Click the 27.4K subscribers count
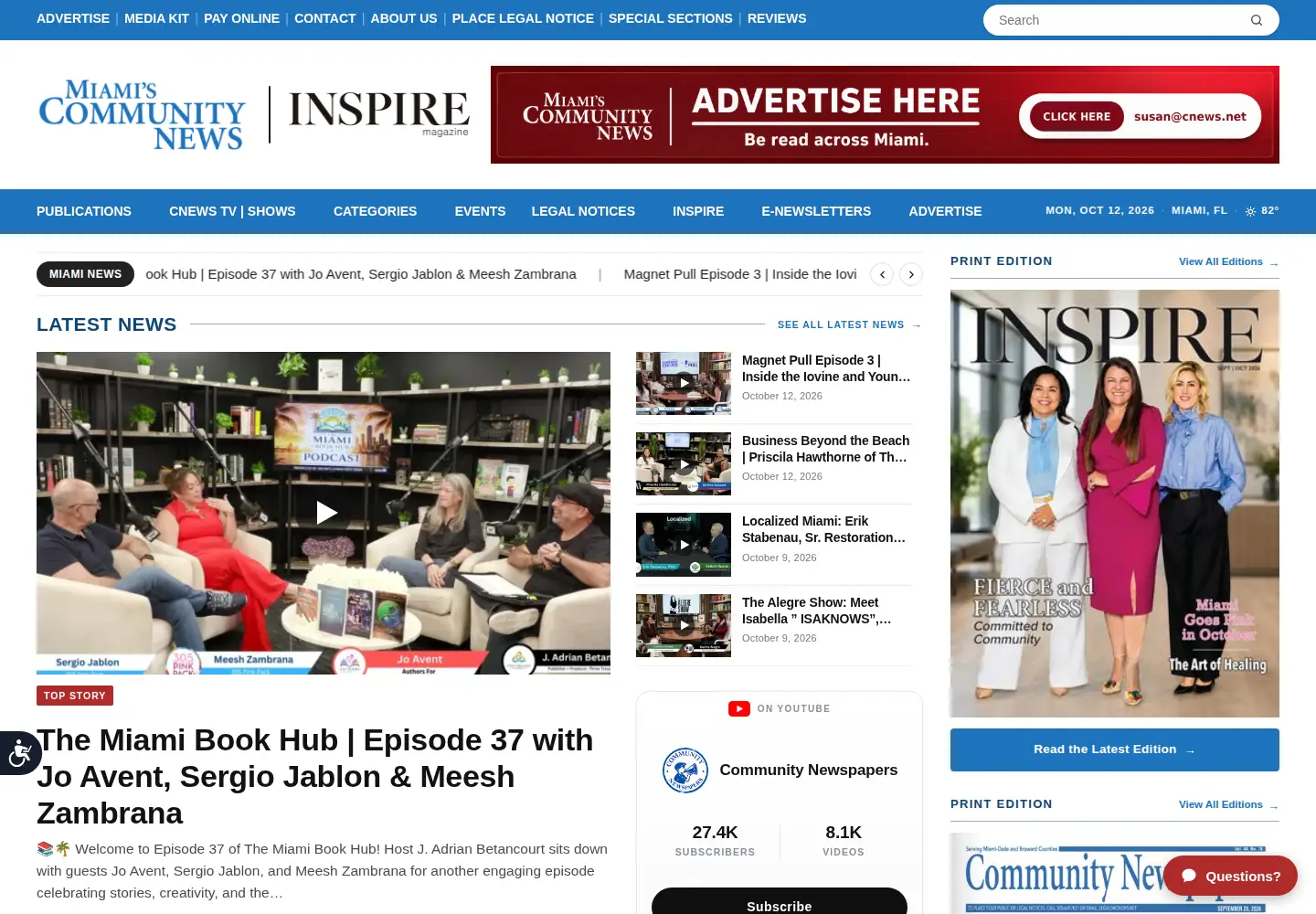This screenshot has width=1316, height=914. point(715,832)
